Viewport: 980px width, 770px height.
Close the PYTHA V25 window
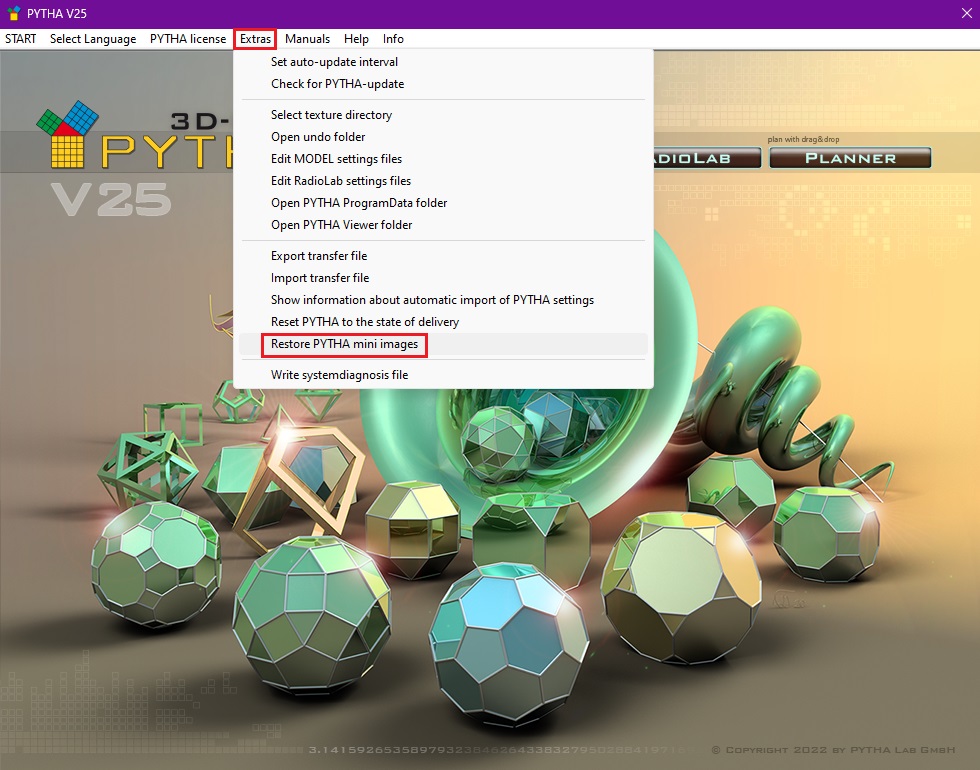coord(966,13)
